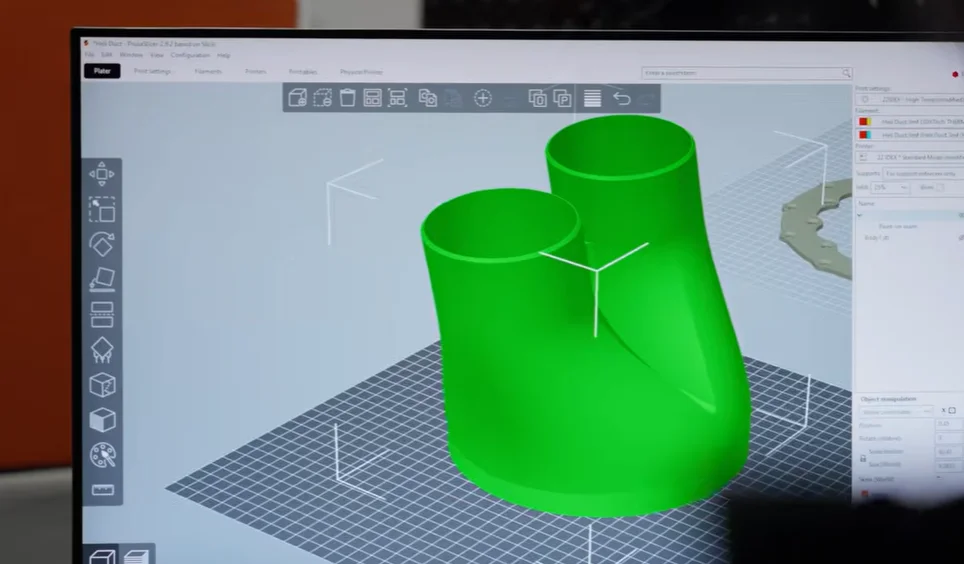Click the Copy icon in top toolbar

(x=427, y=97)
